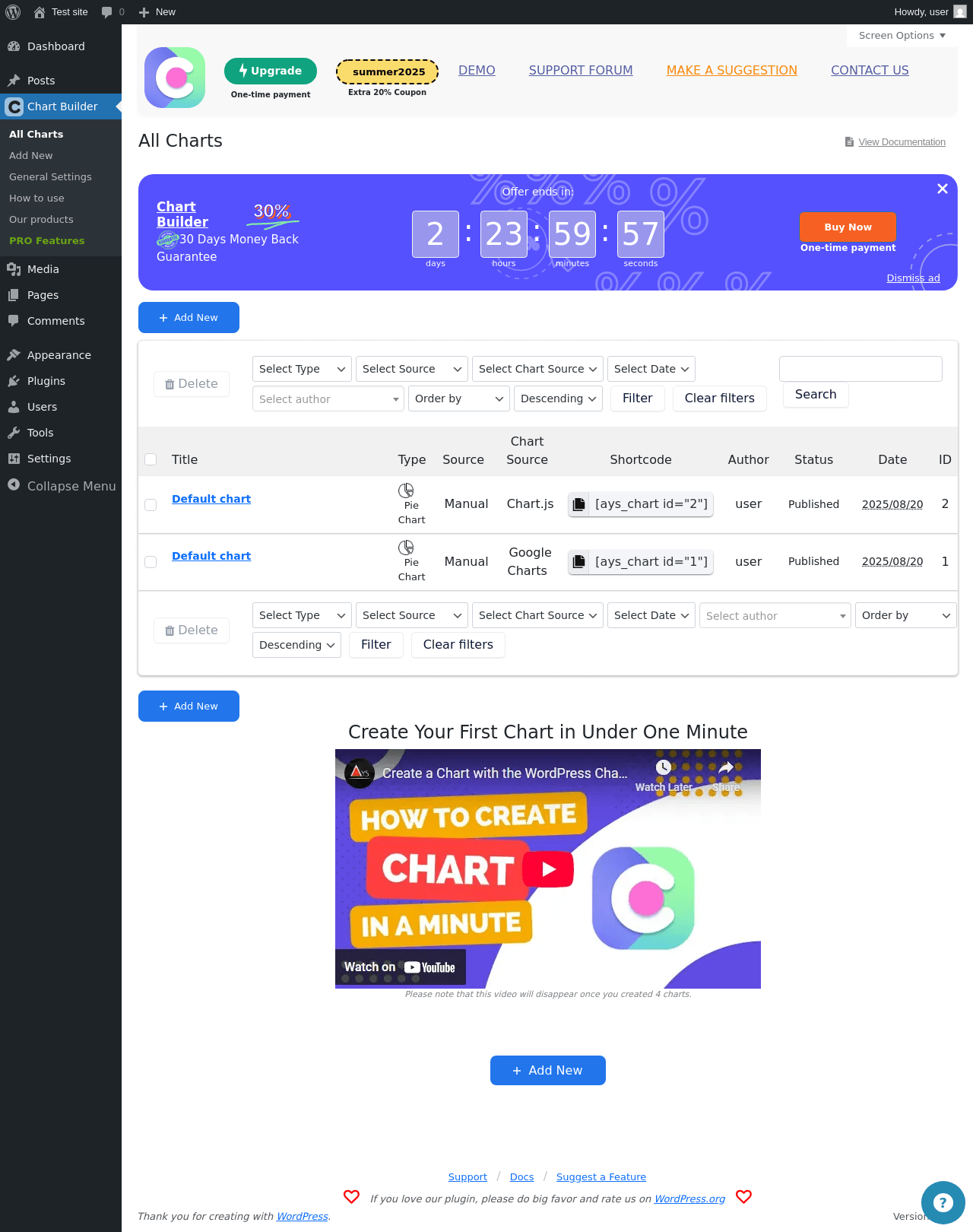
Task: Open top Order by dropdown
Action: coord(459,398)
